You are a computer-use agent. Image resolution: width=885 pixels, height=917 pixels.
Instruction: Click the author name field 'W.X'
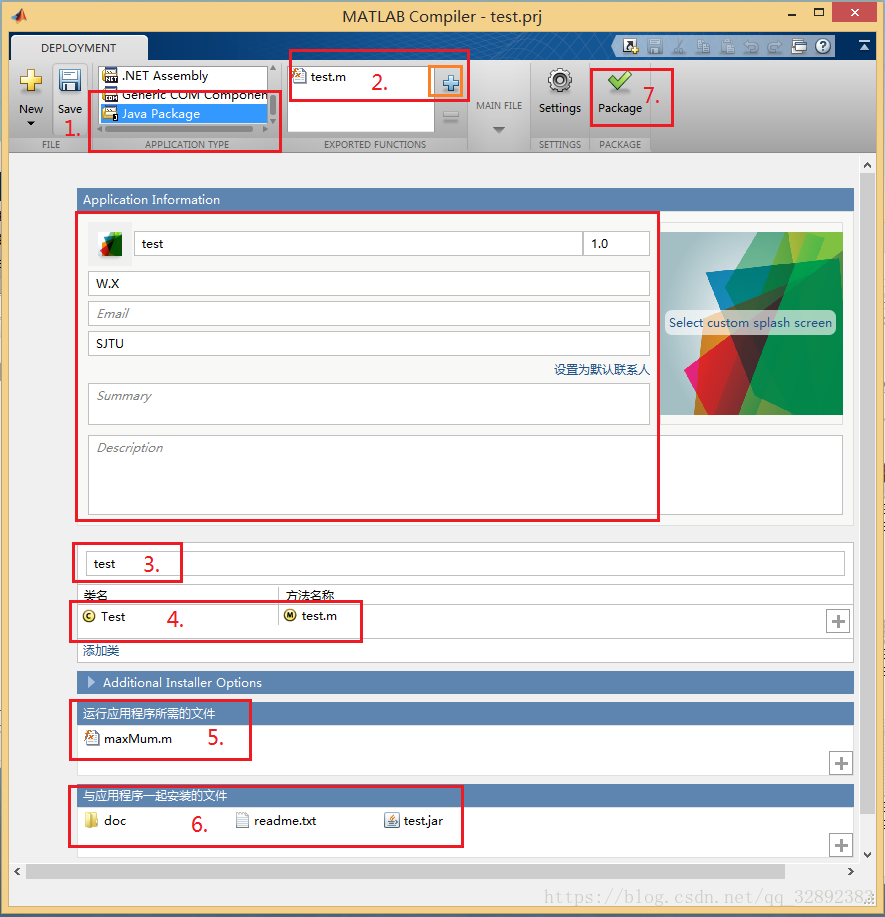[369, 284]
